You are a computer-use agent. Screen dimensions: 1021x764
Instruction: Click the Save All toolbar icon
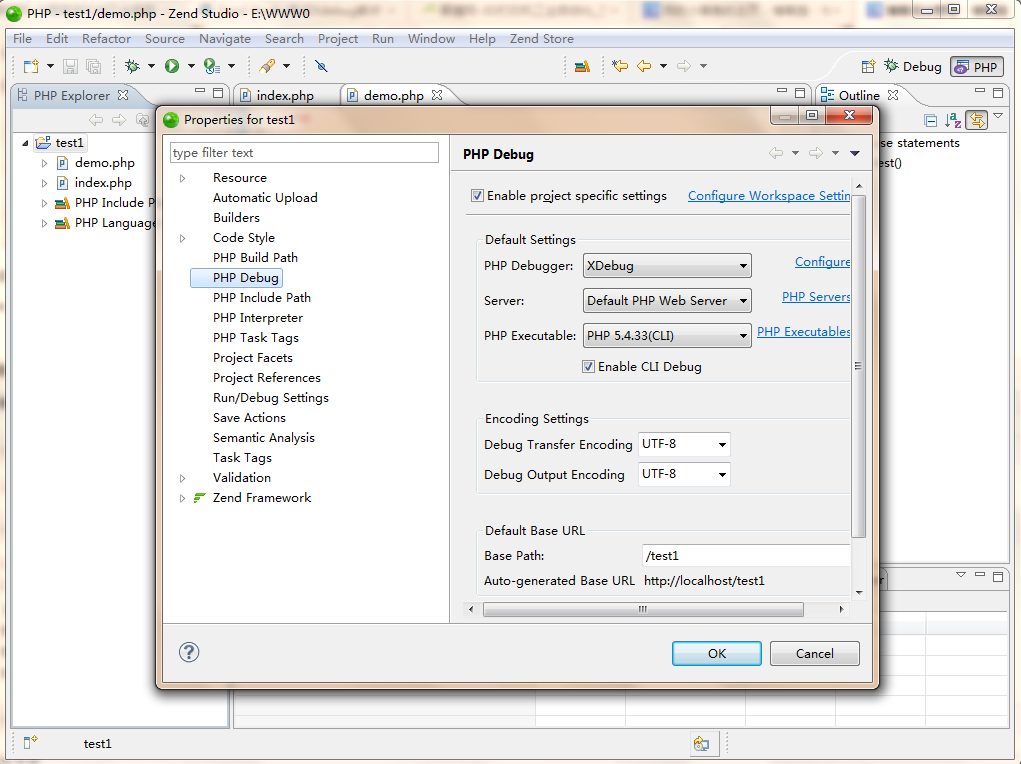pos(94,66)
